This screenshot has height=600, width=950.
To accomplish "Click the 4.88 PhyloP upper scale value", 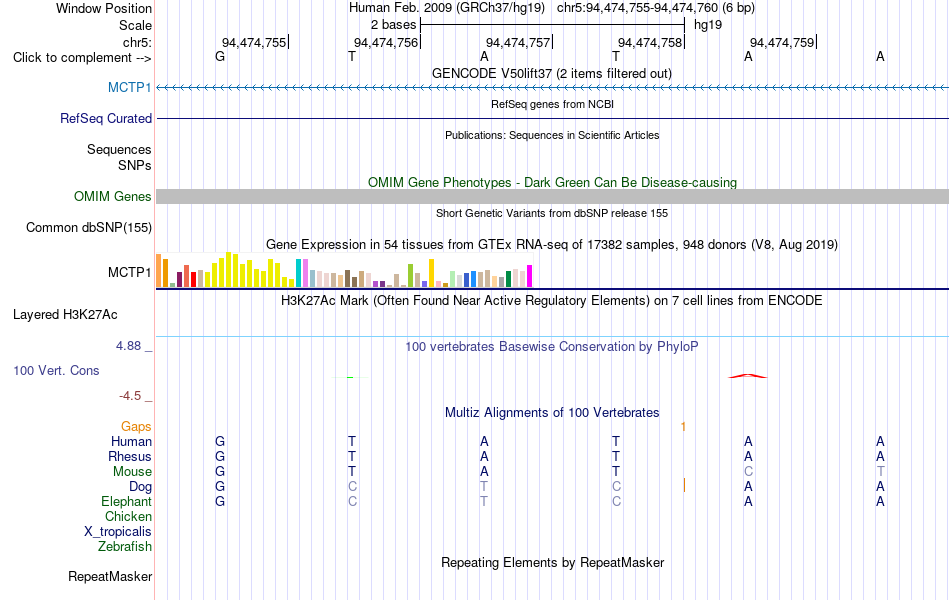I will (x=128, y=346).
